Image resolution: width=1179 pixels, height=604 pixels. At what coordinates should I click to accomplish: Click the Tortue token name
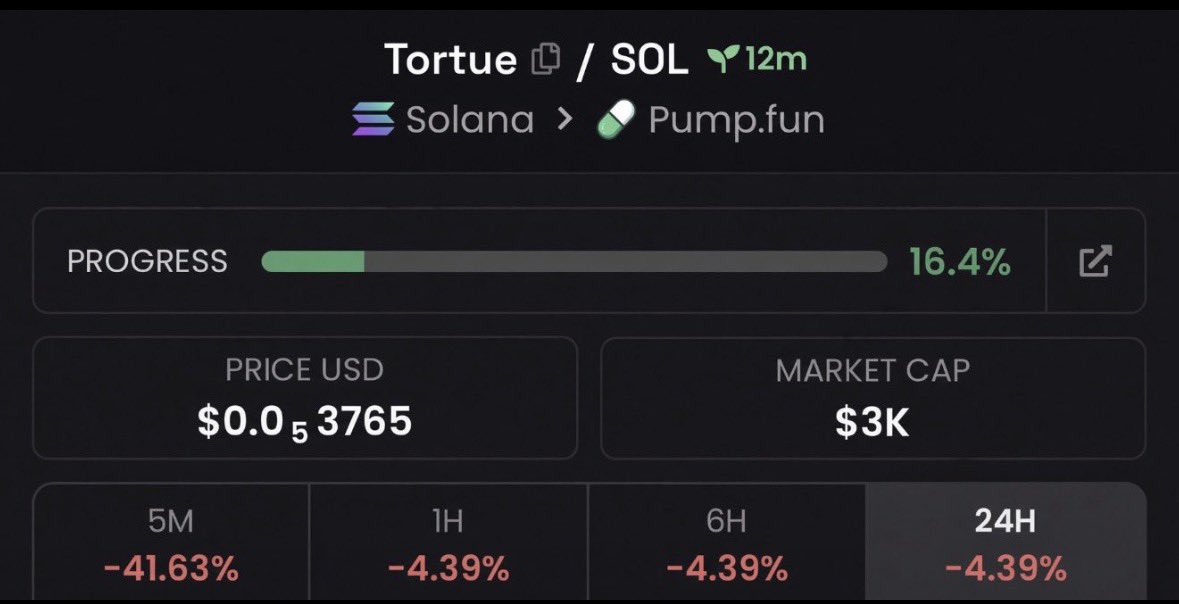pyautogui.click(x=450, y=59)
